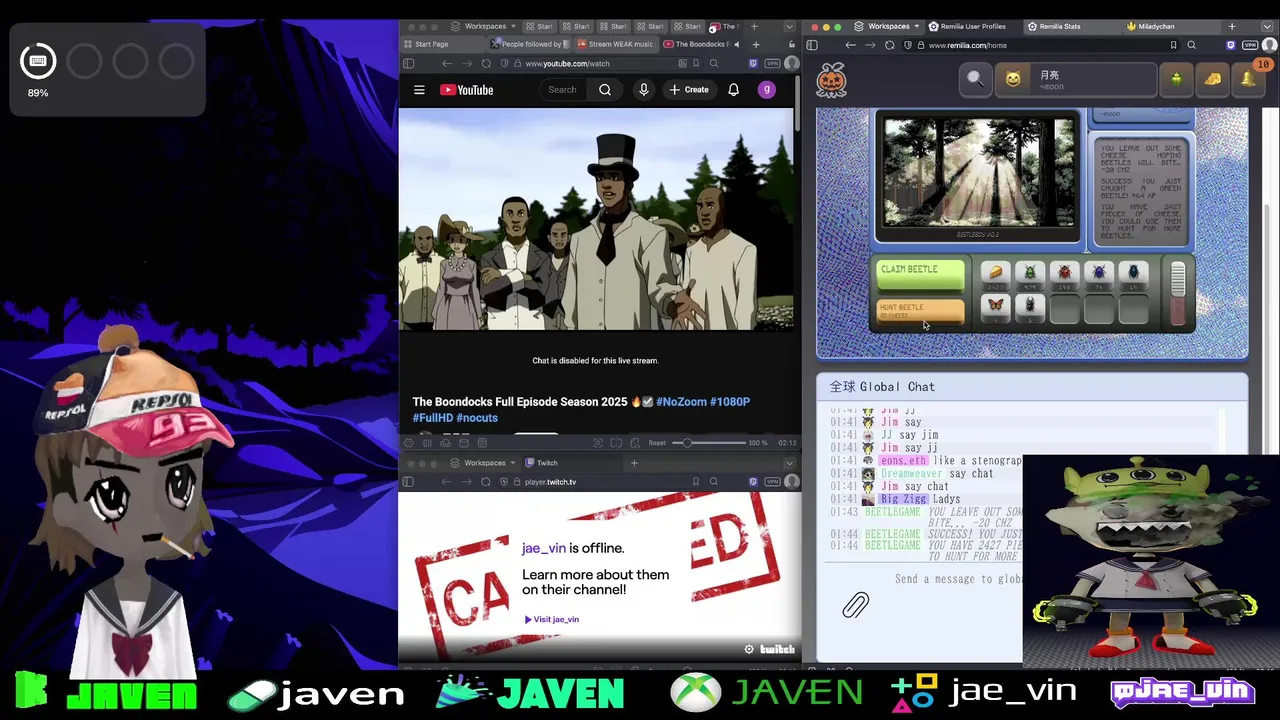
Task: Open the beetle icon in Remilia header
Action: tap(1176, 79)
